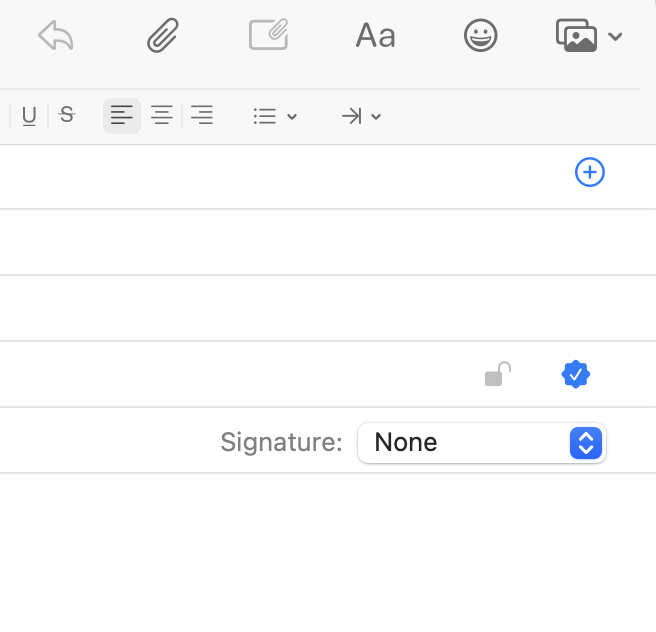Center align the text
This screenshot has width=656, height=632.
162,115
